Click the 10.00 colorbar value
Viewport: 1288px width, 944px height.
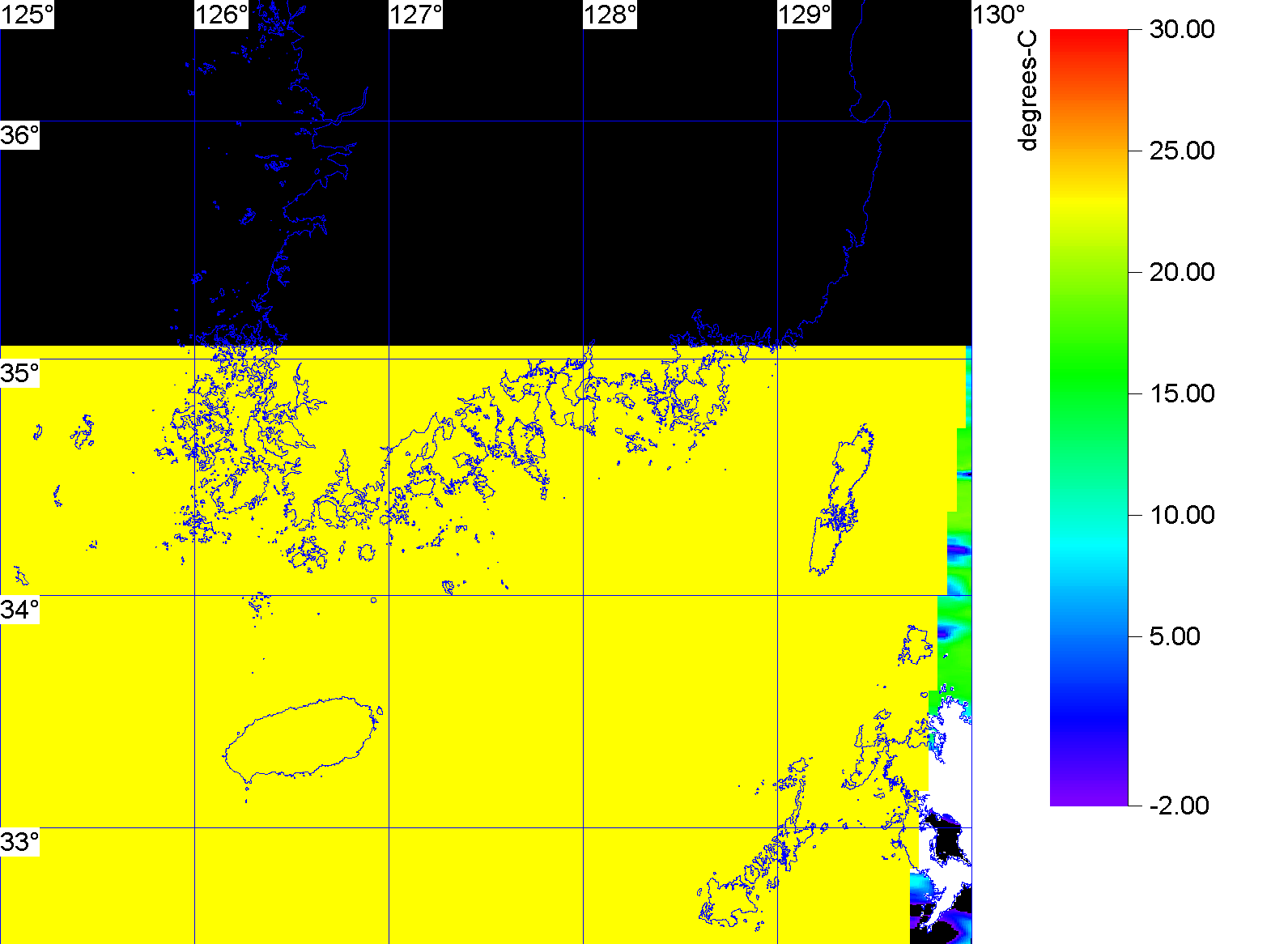tap(1182, 515)
